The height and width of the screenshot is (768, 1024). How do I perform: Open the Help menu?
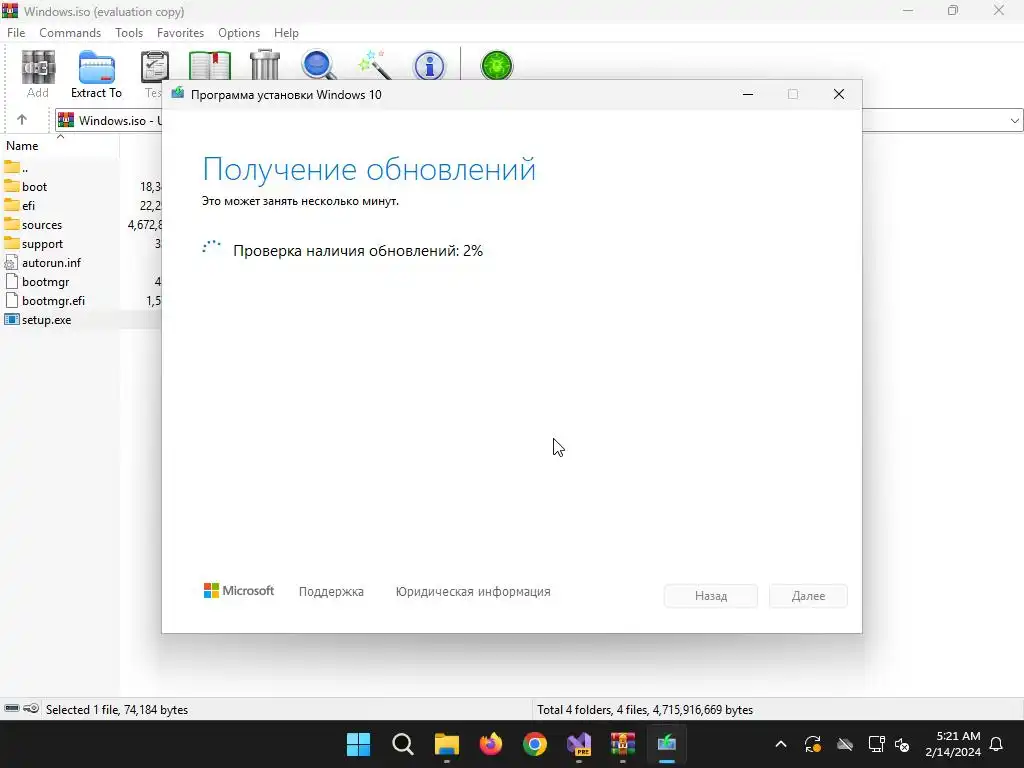coord(286,33)
